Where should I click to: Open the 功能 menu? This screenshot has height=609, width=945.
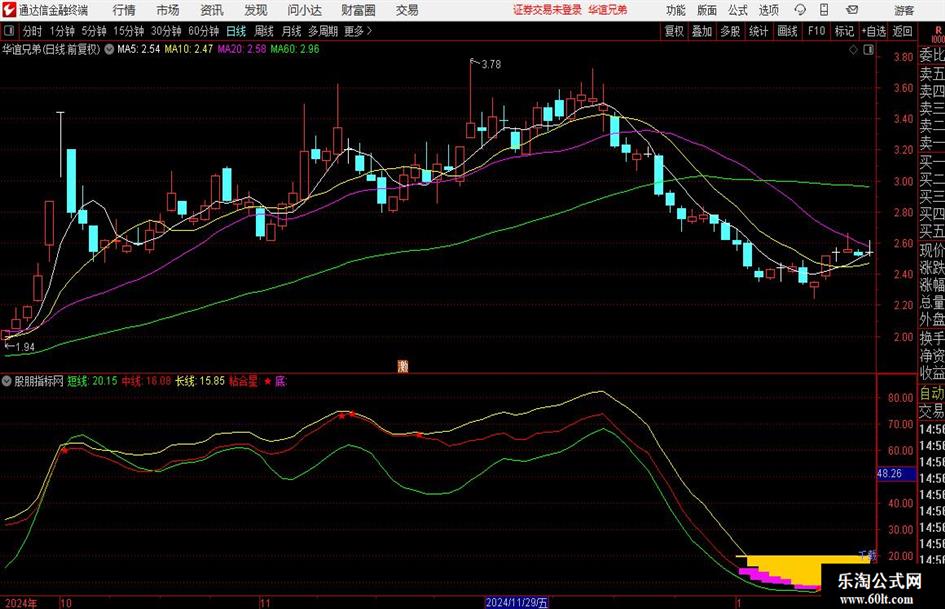pyautogui.click(x=676, y=10)
